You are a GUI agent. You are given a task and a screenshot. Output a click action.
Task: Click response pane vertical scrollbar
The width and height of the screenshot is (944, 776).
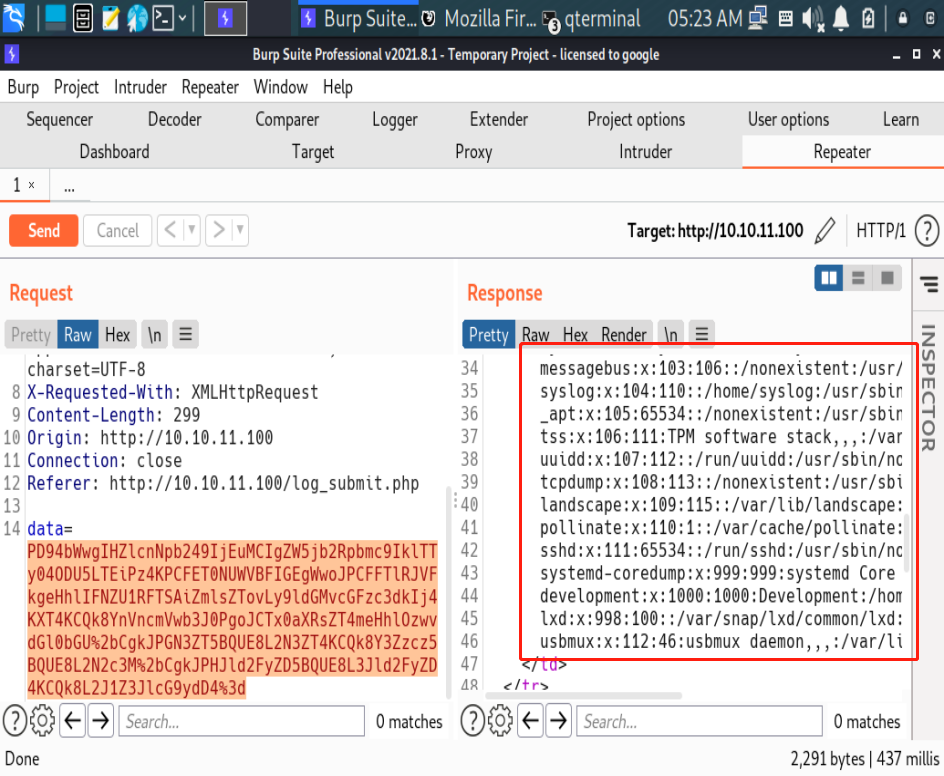pos(907,544)
